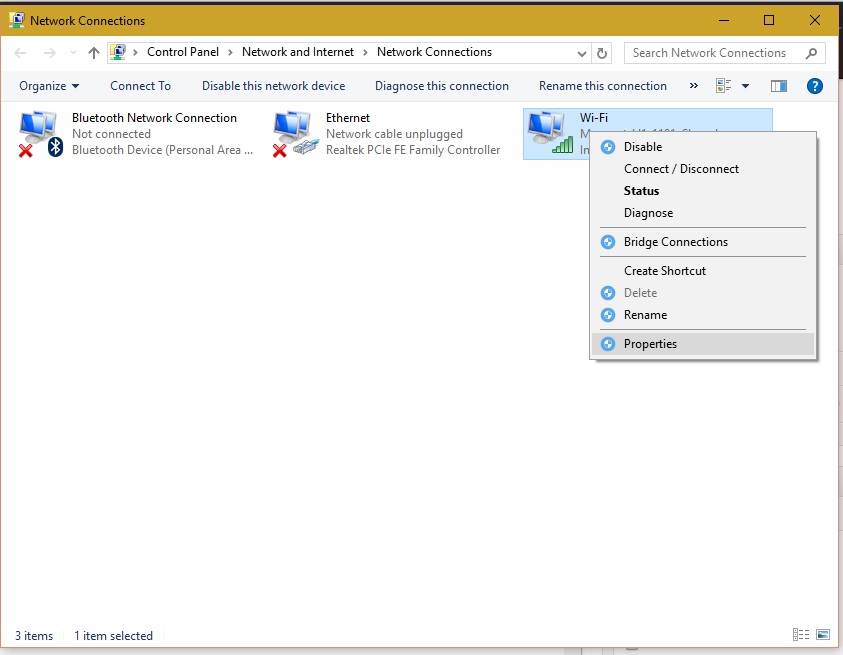Click Diagnose this connection button
843x655 pixels.
click(x=442, y=86)
